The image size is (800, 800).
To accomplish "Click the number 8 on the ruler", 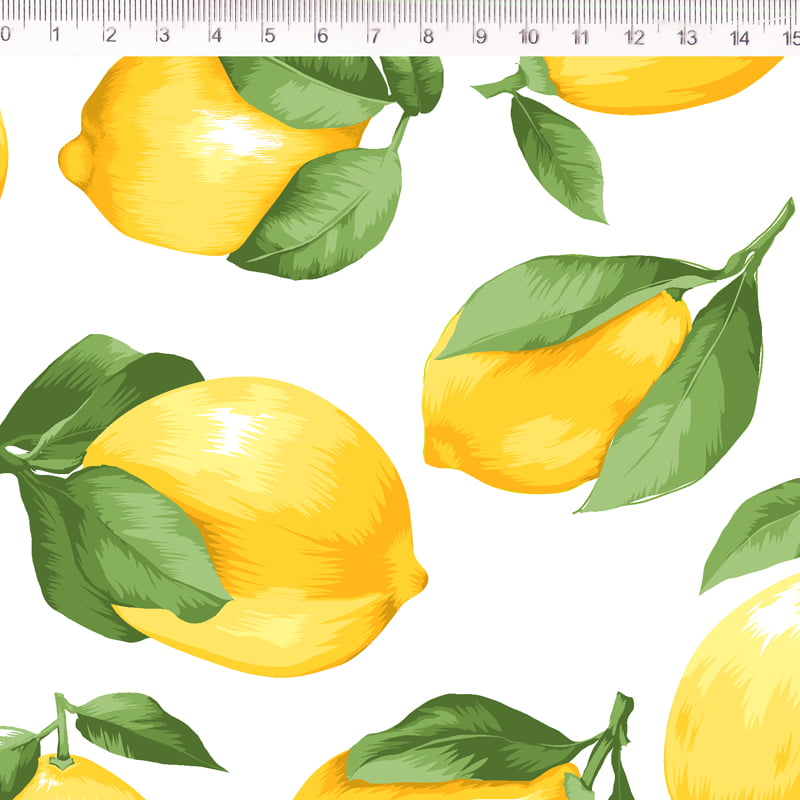I will [427, 37].
